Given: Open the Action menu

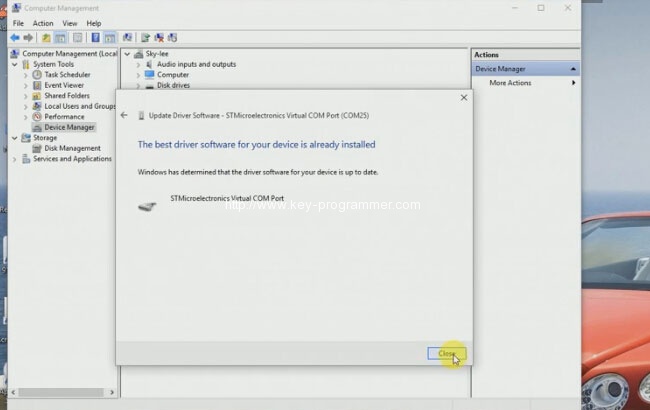Looking at the screenshot, I should click(43, 23).
